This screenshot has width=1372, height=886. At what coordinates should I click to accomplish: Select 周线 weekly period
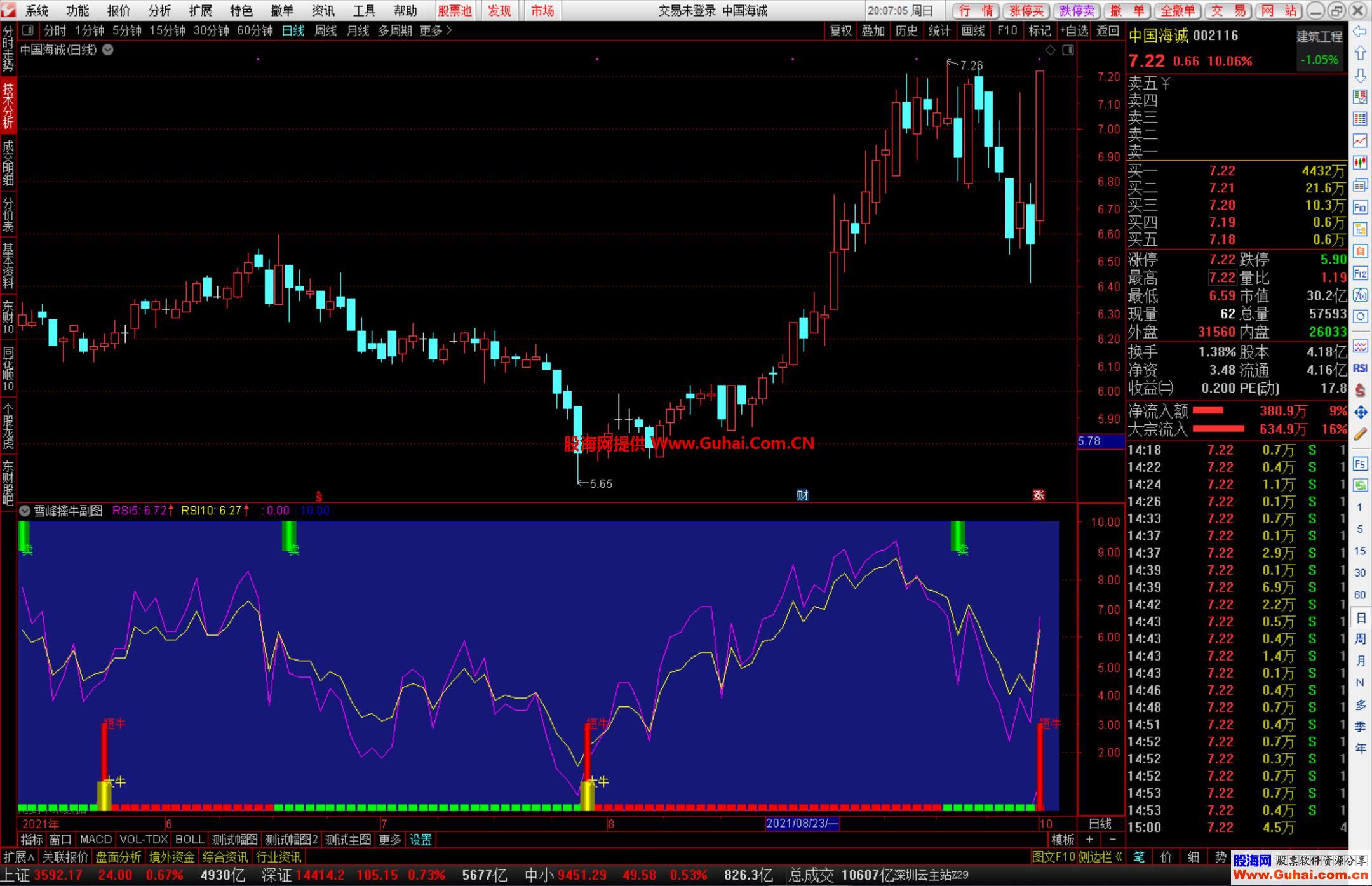coord(325,30)
